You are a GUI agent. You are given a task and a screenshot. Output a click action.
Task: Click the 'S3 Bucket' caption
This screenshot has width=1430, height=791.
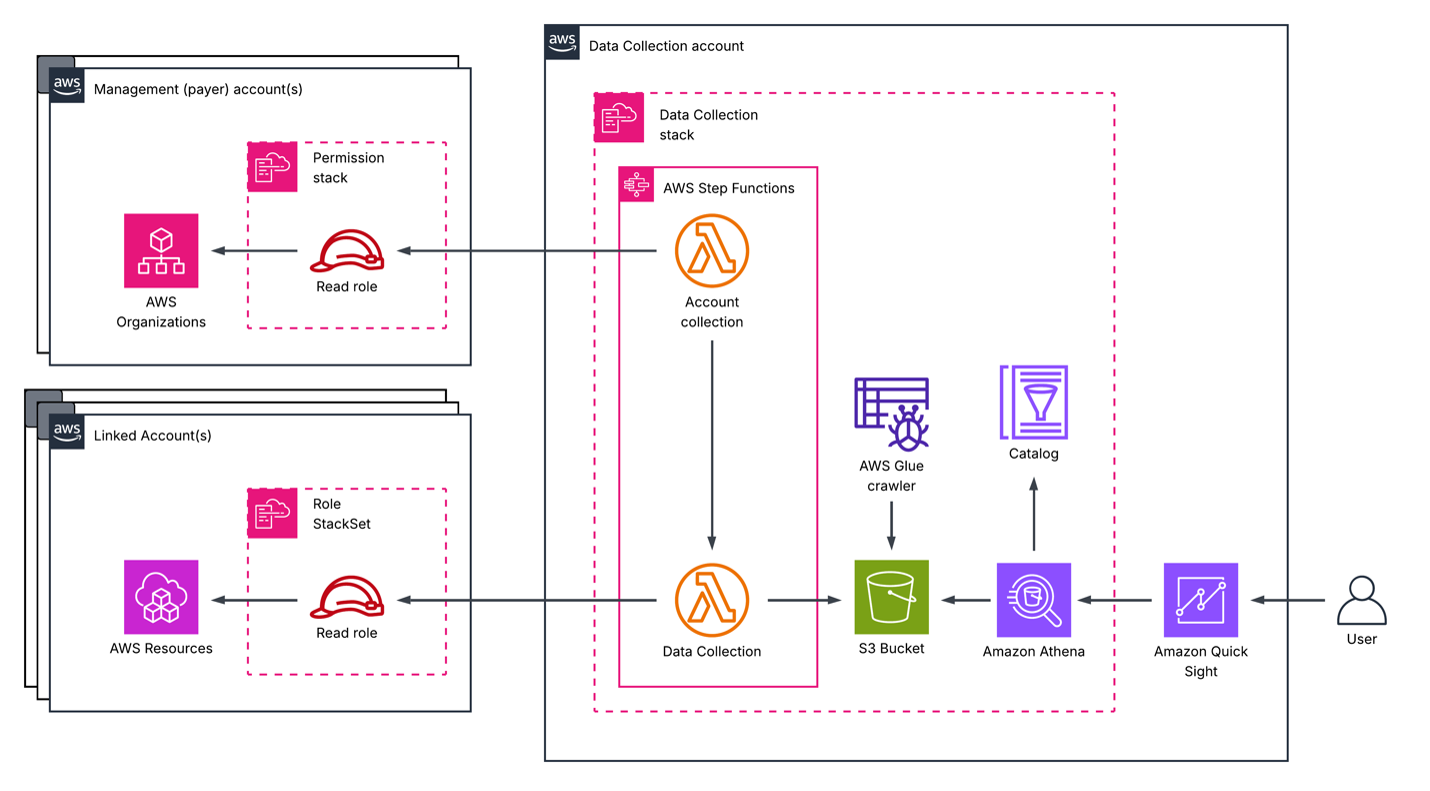892,648
